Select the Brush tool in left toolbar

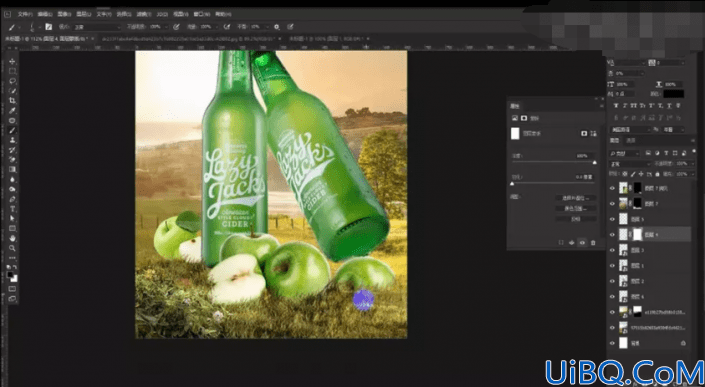13,130
